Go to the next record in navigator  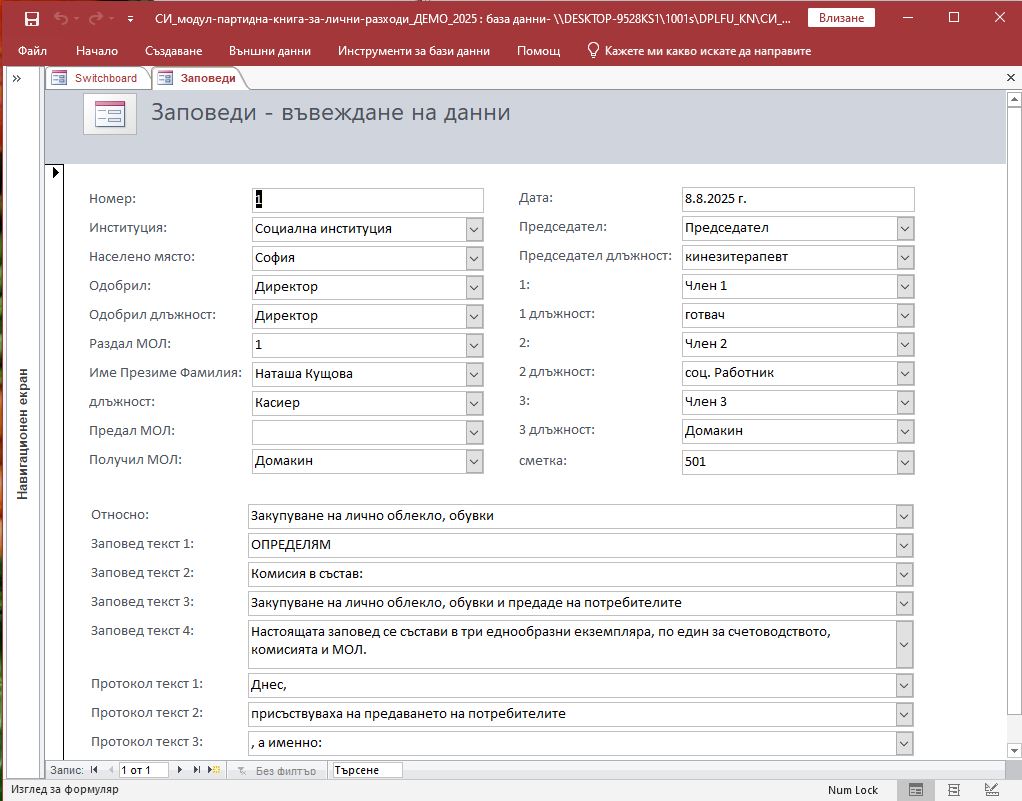(180, 770)
